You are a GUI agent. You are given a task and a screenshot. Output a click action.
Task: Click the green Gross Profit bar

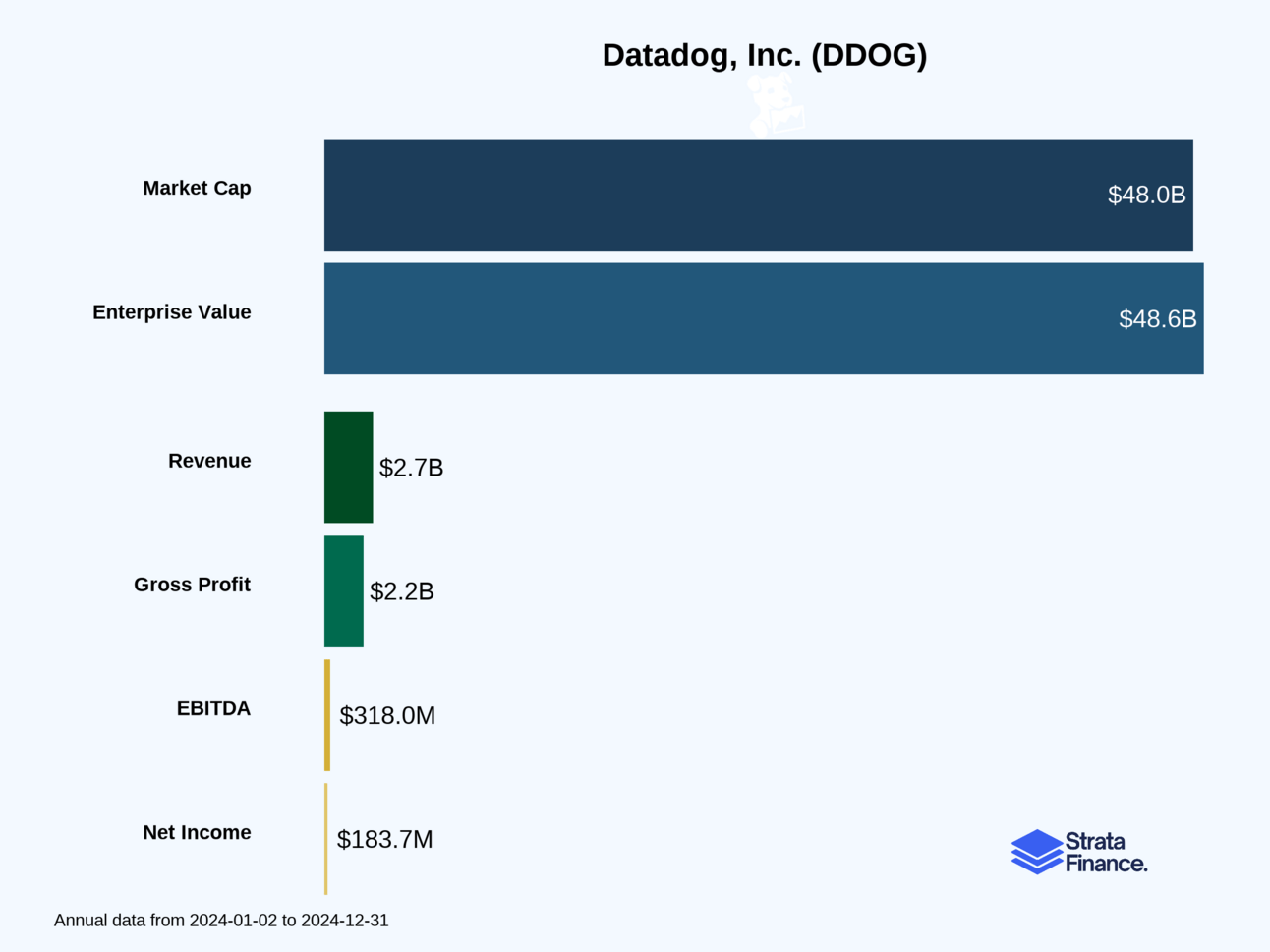click(344, 591)
